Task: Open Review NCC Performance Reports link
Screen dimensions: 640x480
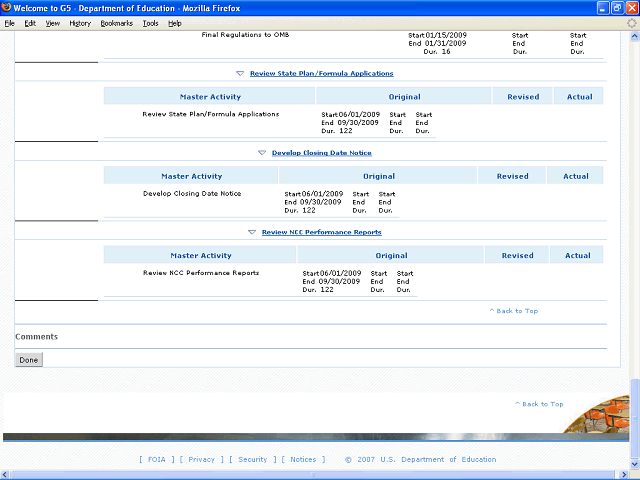Action: coord(321,232)
